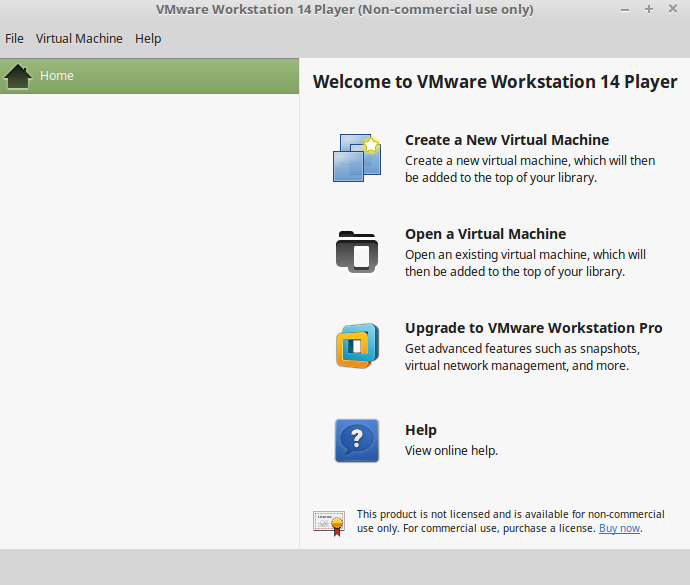The height and width of the screenshot is (585, 690).
Task: Click the Upgrade to Workstation Pro icon
Action: pyautogui.click(x=357, y=346)
